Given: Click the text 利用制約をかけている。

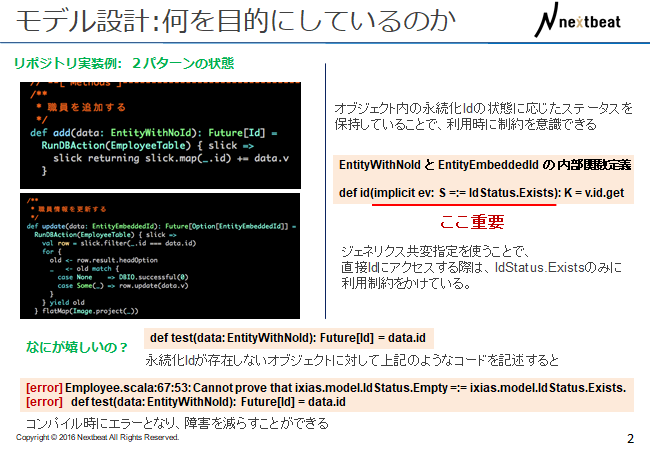Looking at the screenshot, I should 406,283.
